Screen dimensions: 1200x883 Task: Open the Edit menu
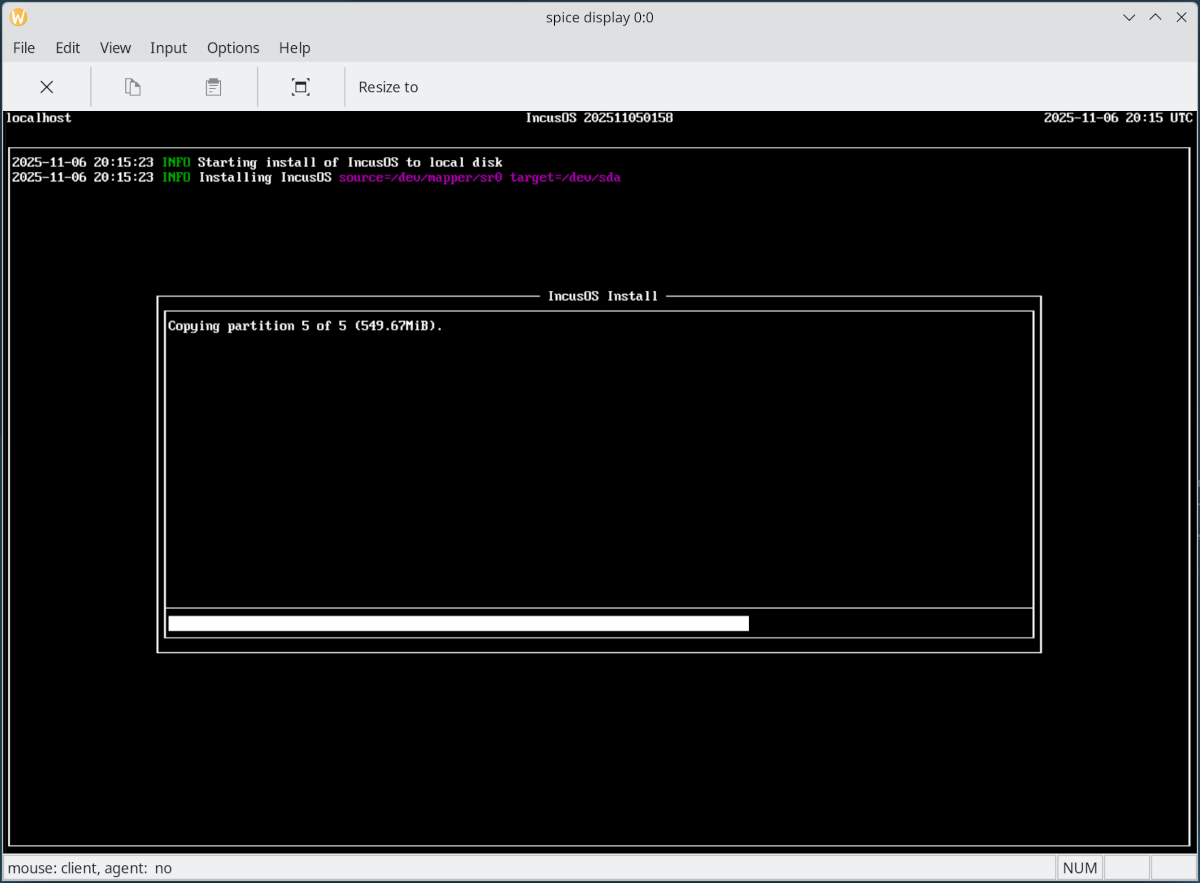[x=67, y=47]
